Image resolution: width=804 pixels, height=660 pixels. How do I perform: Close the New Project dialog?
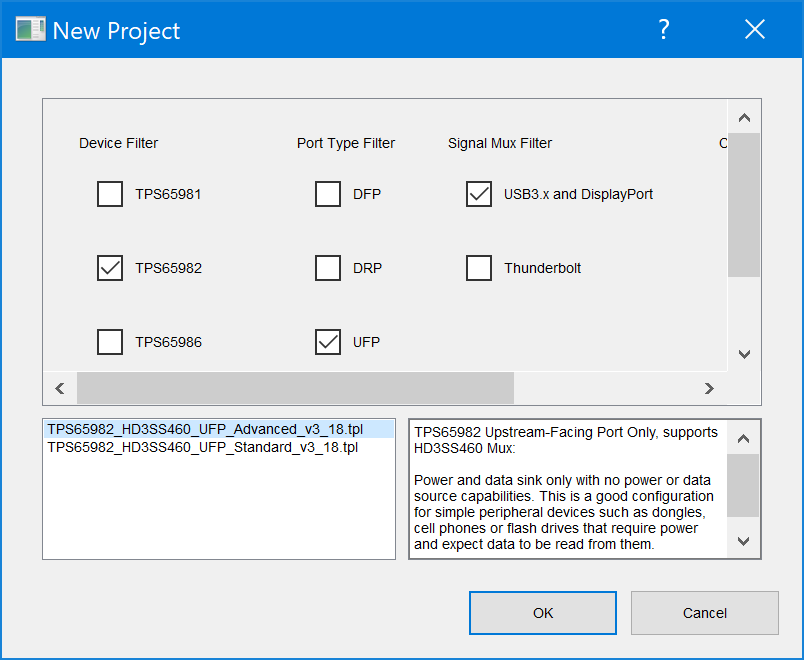[755, 30]
